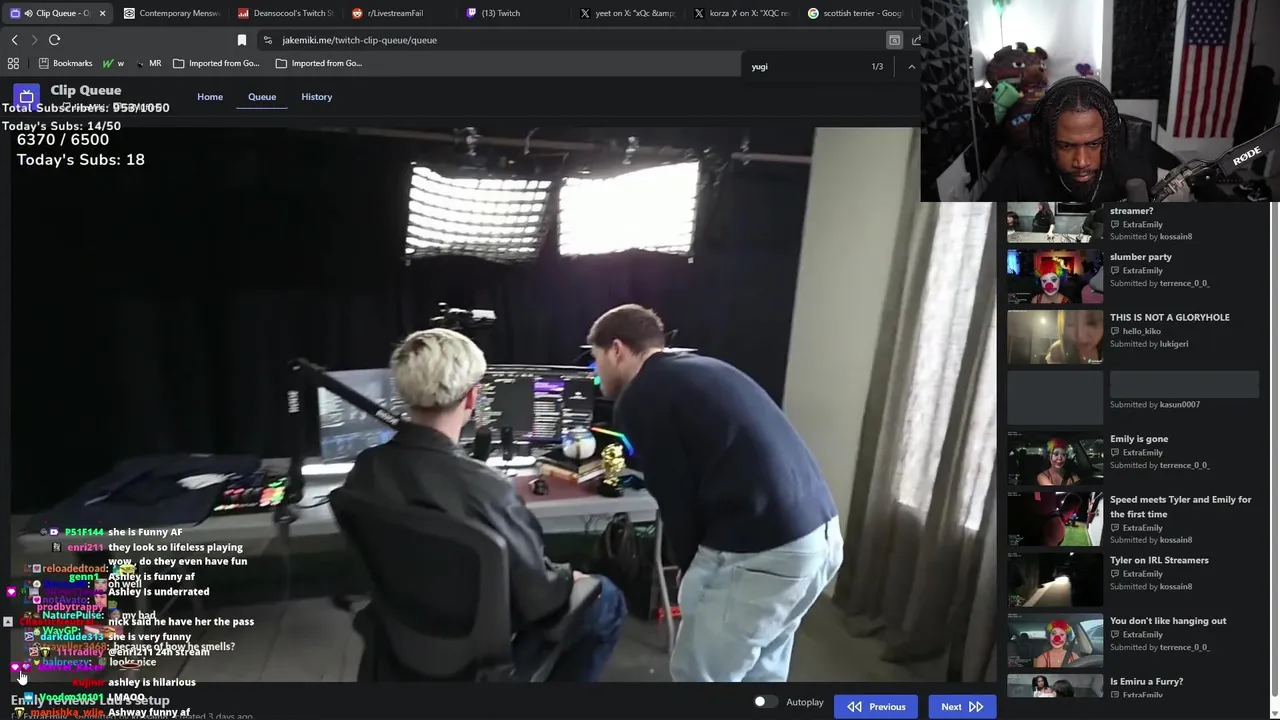Click the 'streamer?' clip thumbnail
1280x720 pixels.
pyautogui.click(x=1055, y=222)
